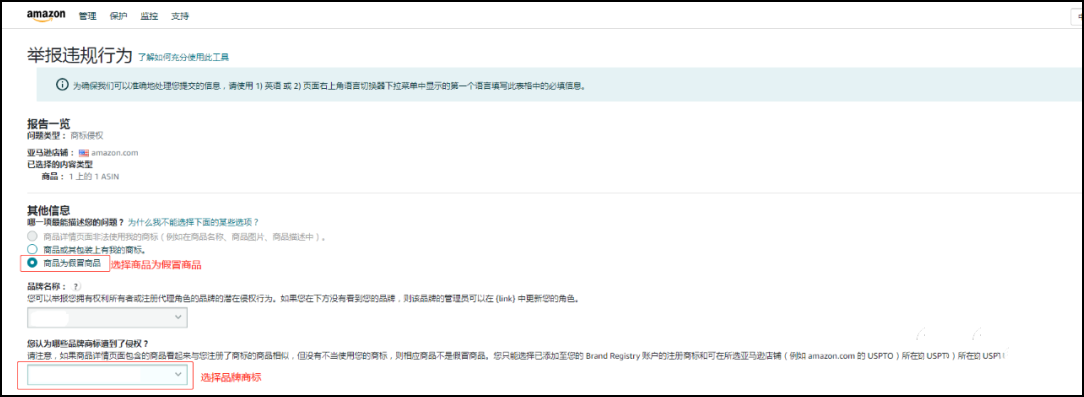Image resolution: width=1084 pixels, height=397 pixels.
Task: Click the question mark help icon beside 品牌名称
Action: pyautogui.click(x=77, y=286)
